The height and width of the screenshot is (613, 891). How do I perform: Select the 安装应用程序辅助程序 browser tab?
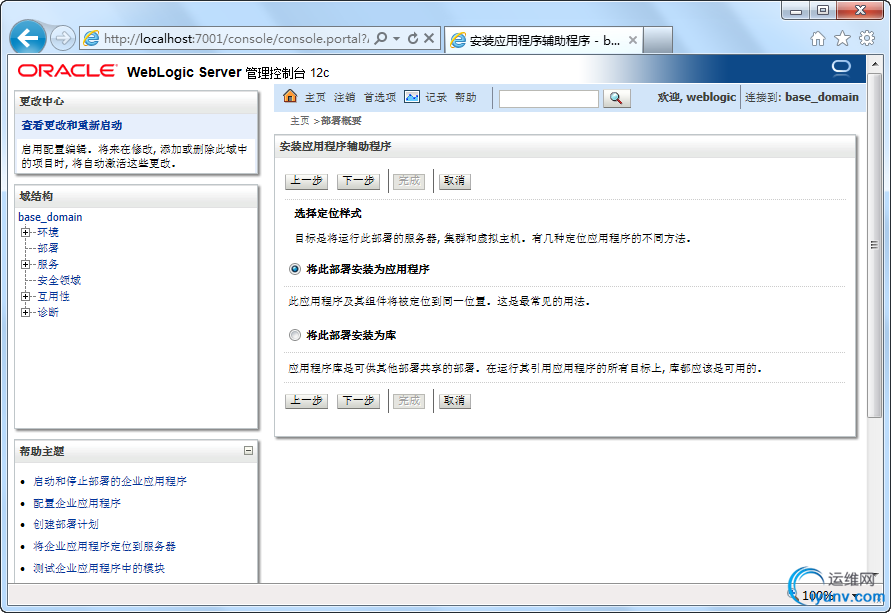point(544,40)
